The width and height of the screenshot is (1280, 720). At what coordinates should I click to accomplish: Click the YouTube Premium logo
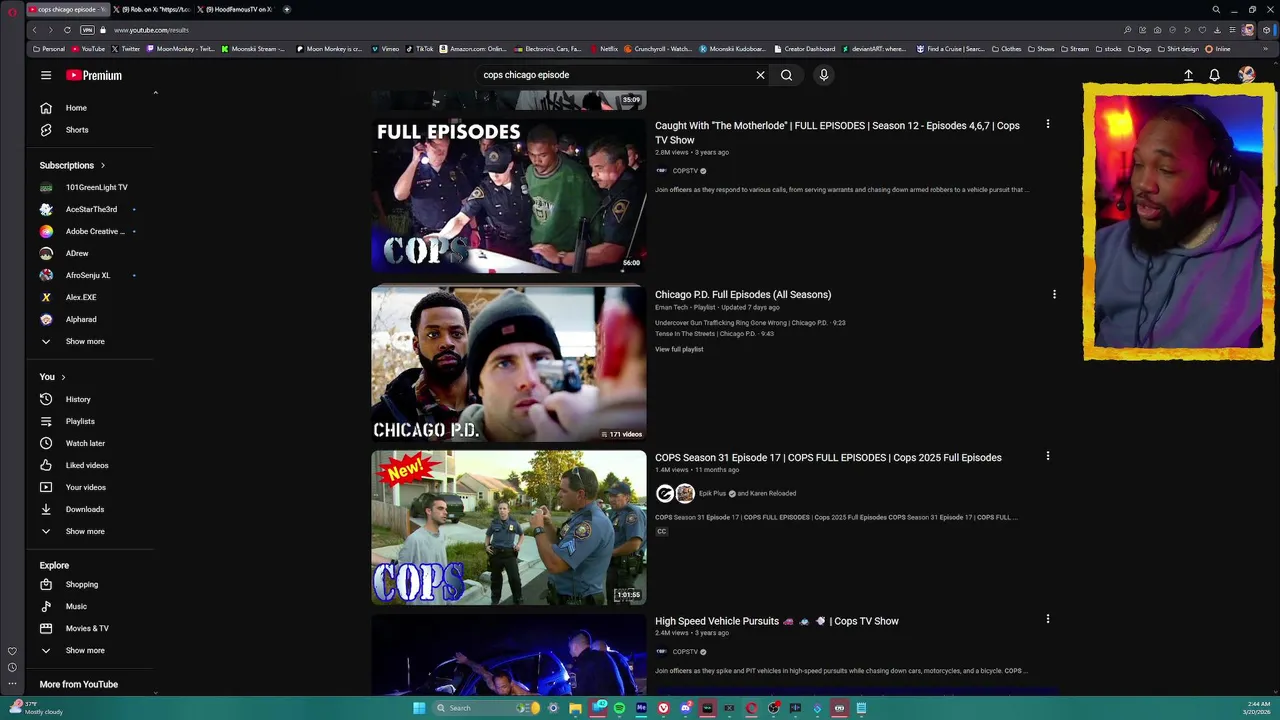point(94,75)
